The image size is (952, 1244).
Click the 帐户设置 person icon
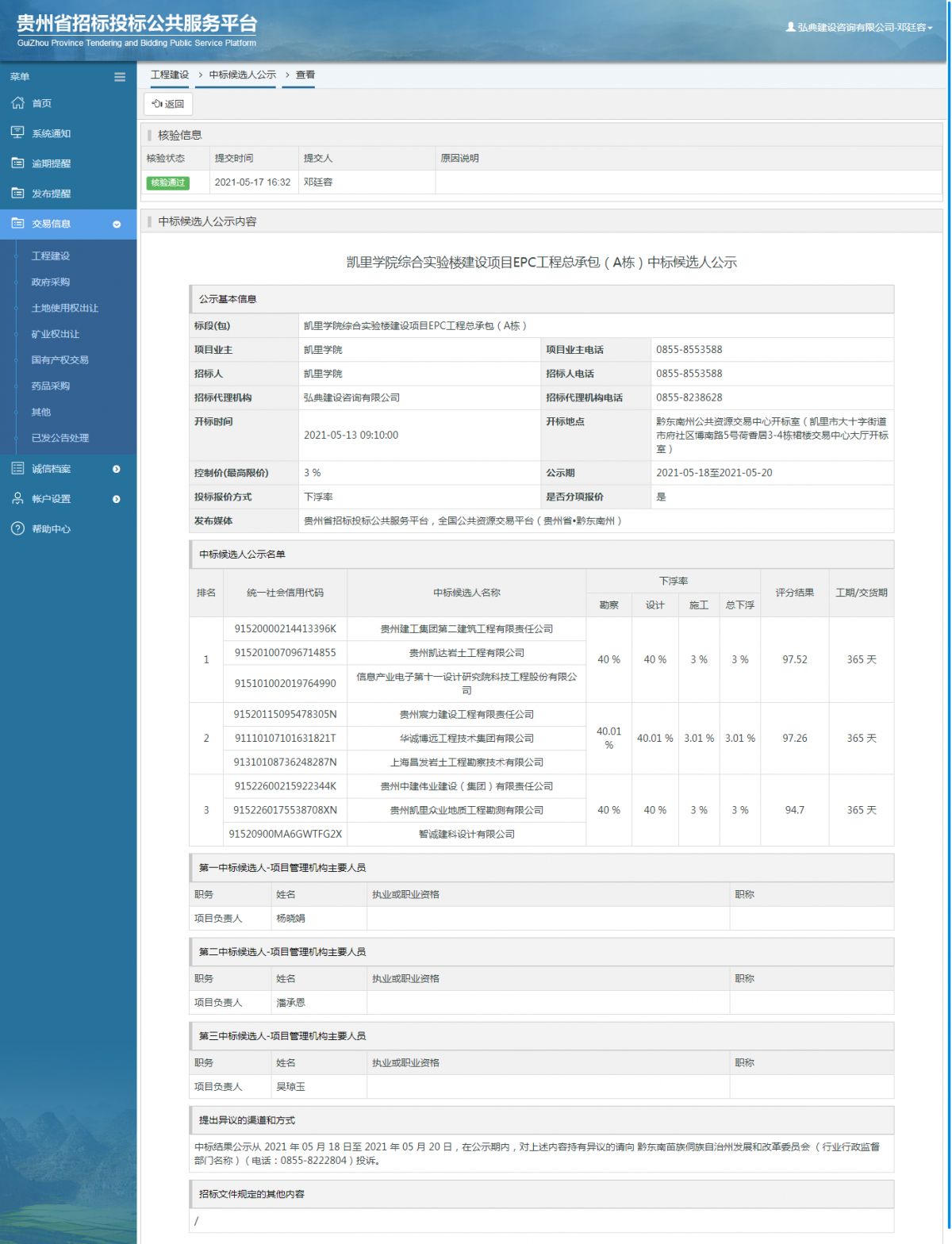pos(17,499)
